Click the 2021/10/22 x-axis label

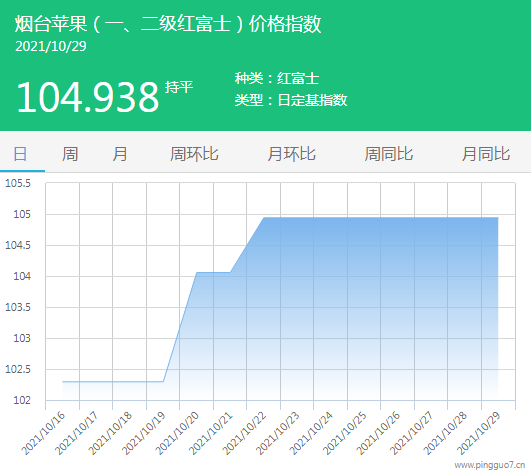[x=245, y=433]
